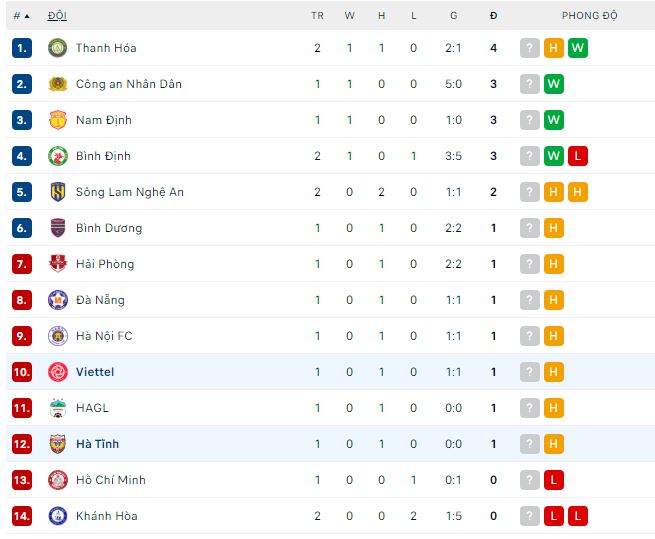Click Bình Định's red L form badge
Screen dimensions: 655x539
(578, 156)
